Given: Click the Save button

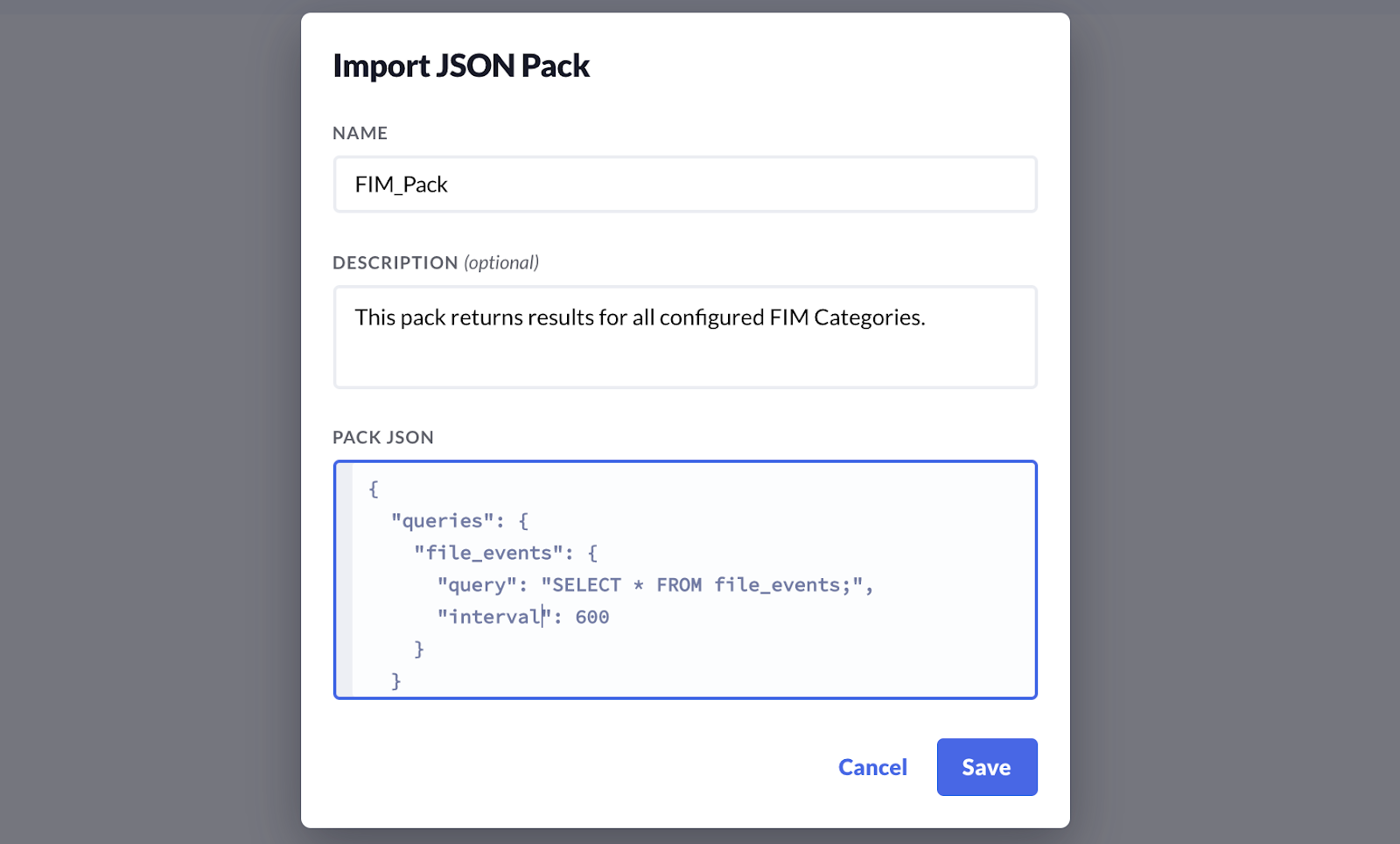Looking at the screenshot, I should click(986, 767).
